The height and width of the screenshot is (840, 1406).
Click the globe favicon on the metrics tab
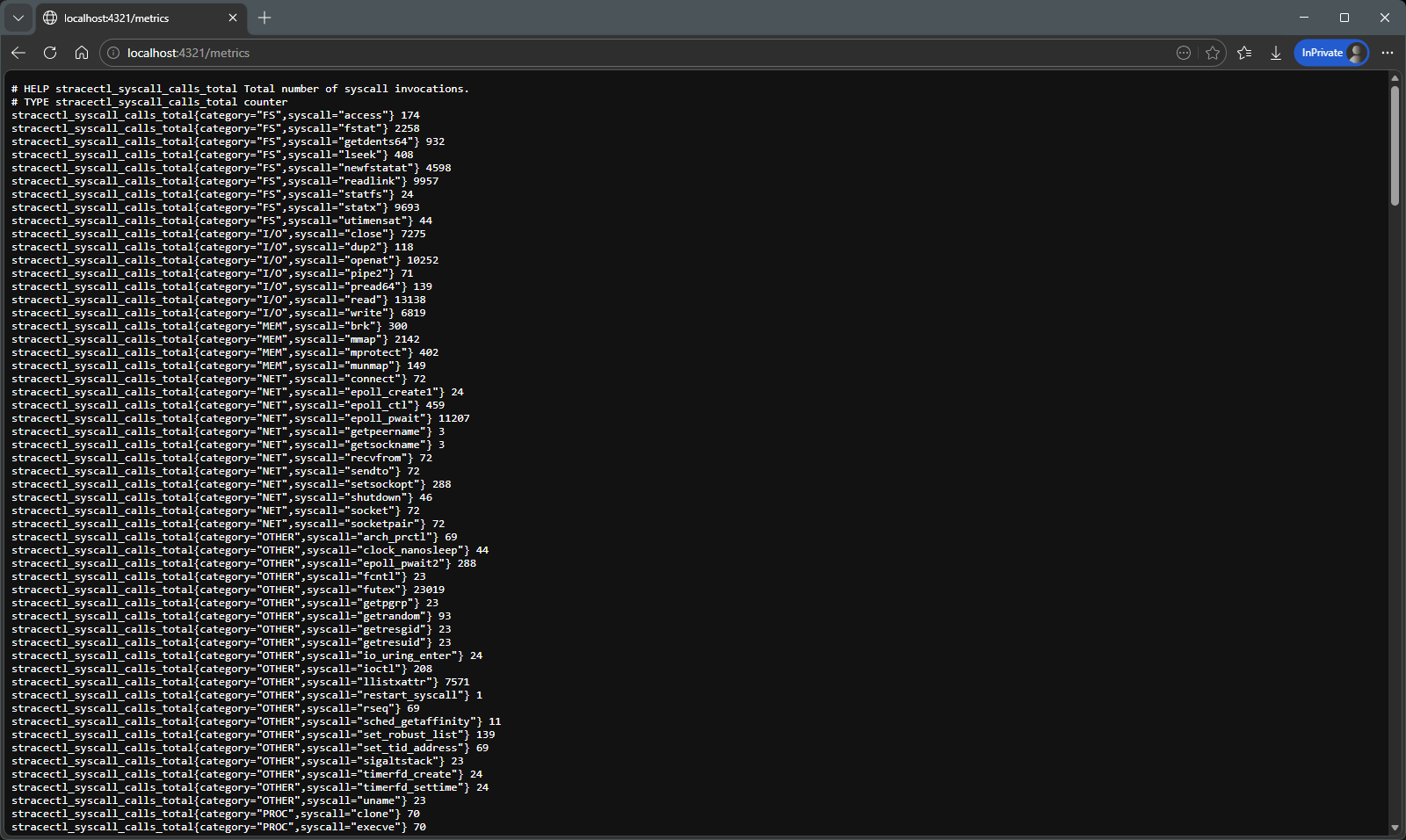pyautogui.click(x=50, y=17)
